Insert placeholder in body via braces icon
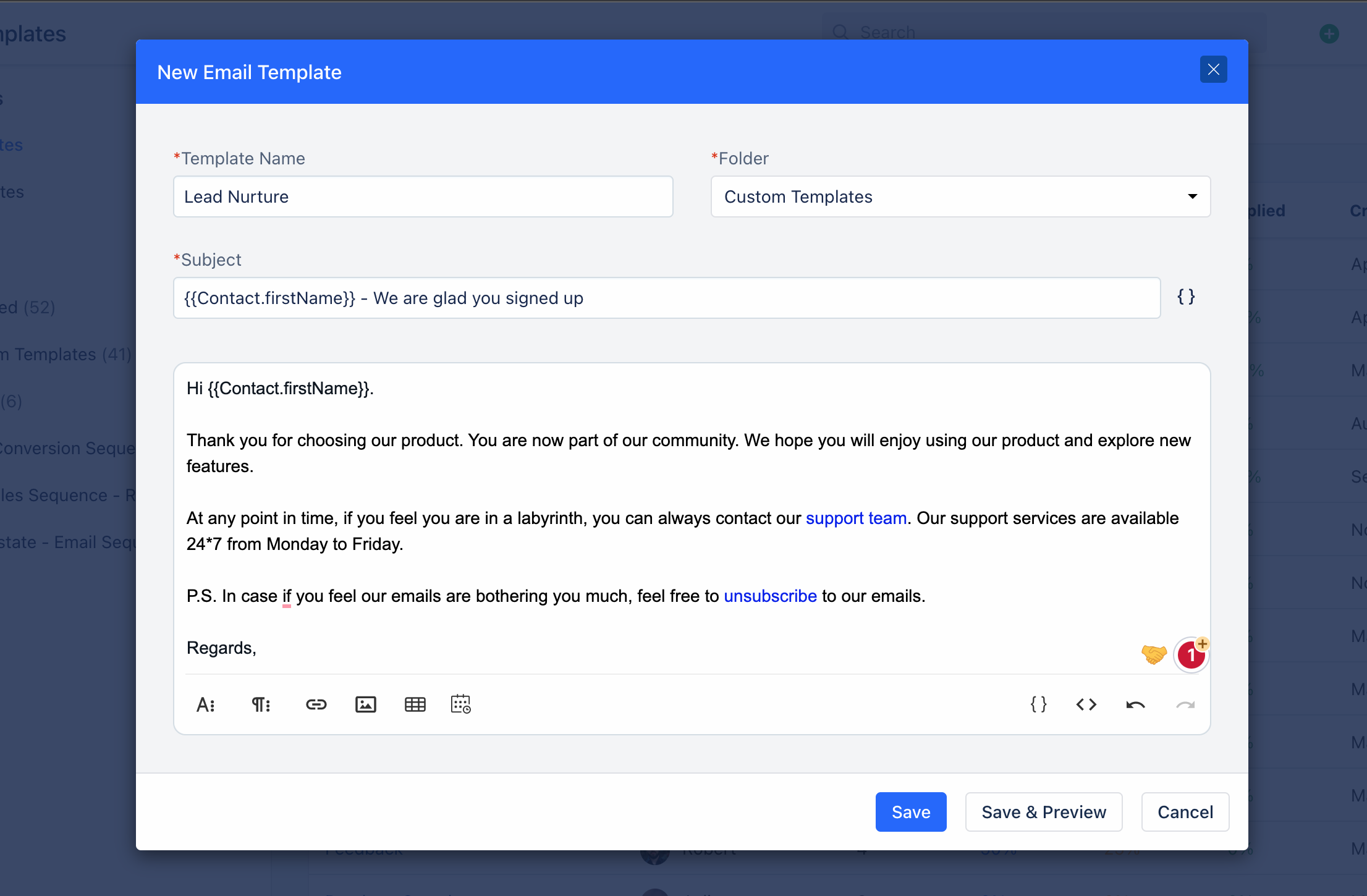 click(1038, 704)
